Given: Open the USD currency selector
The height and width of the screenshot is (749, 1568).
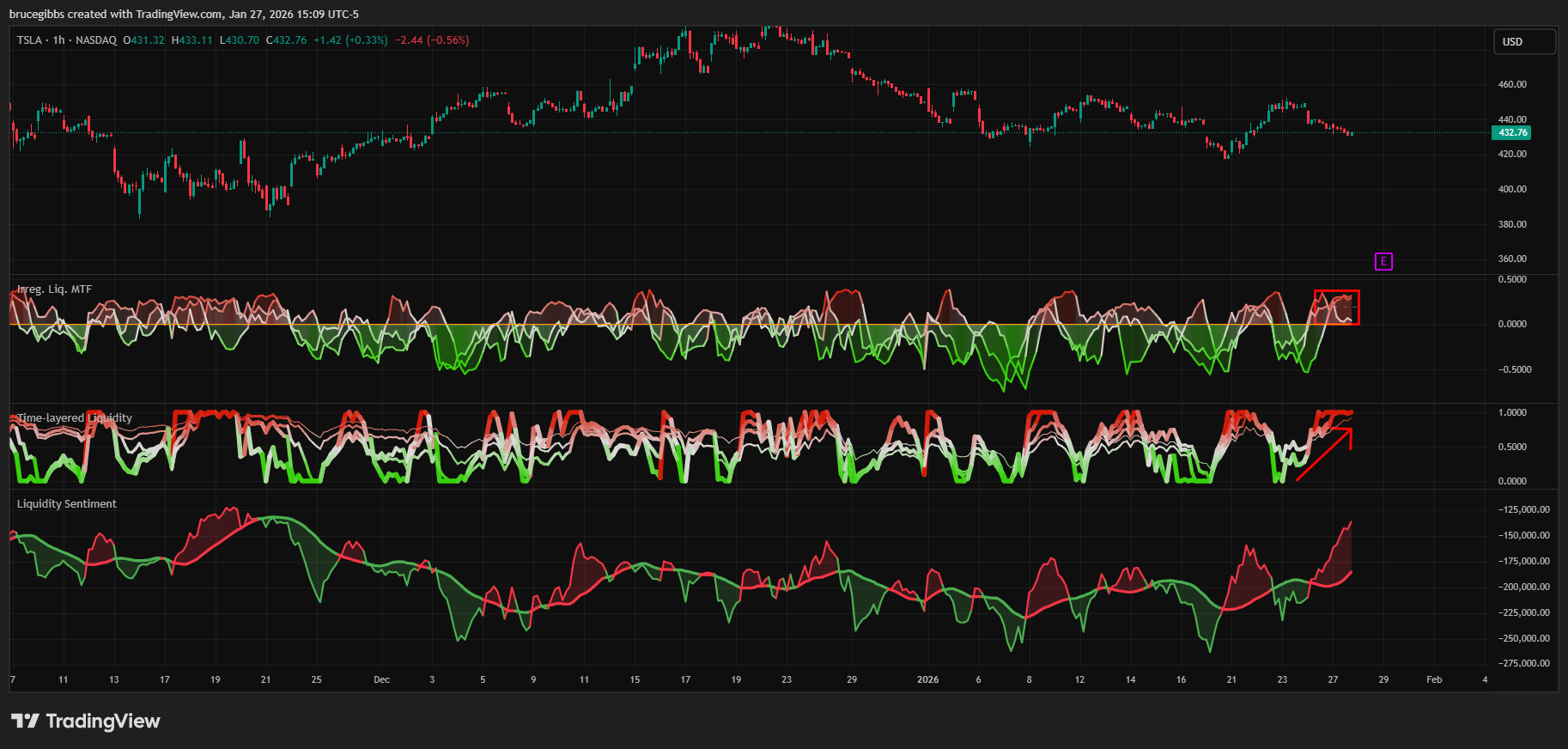Looking at the screenshot, I should tap(1524, 41).
